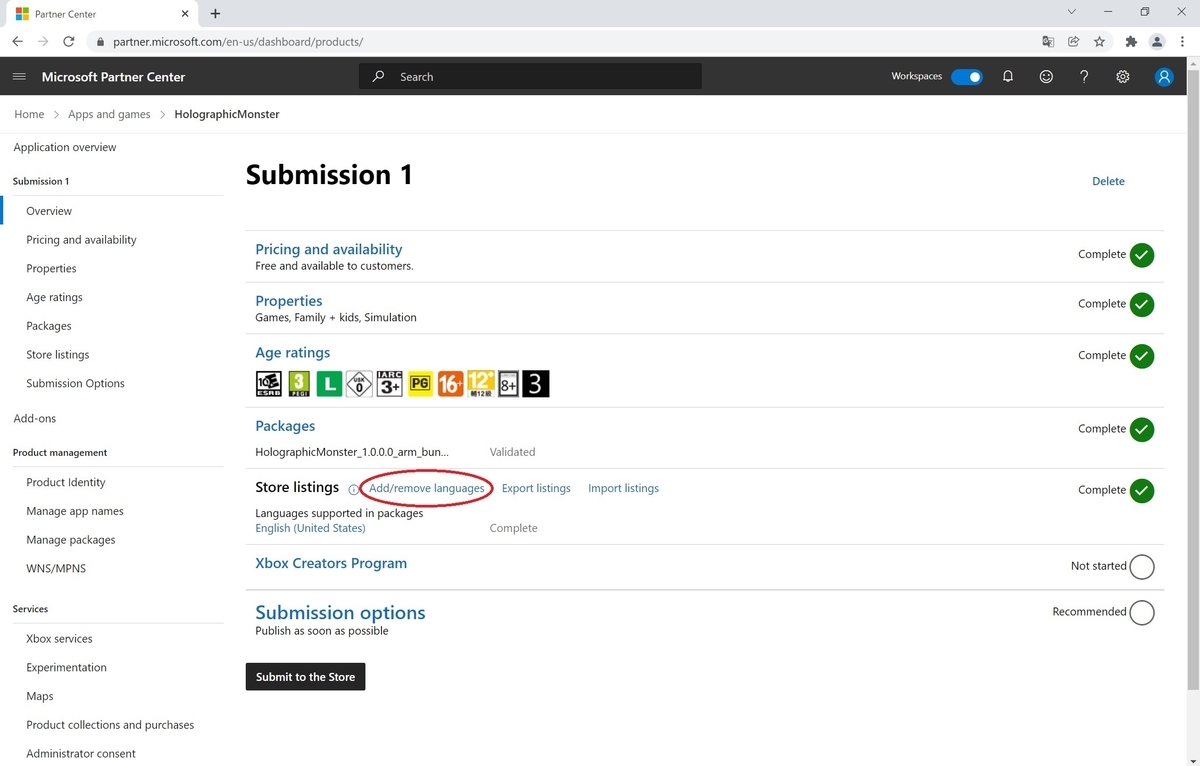Click the Store listings green checkmark
1200x766 pixels.
1142,491
